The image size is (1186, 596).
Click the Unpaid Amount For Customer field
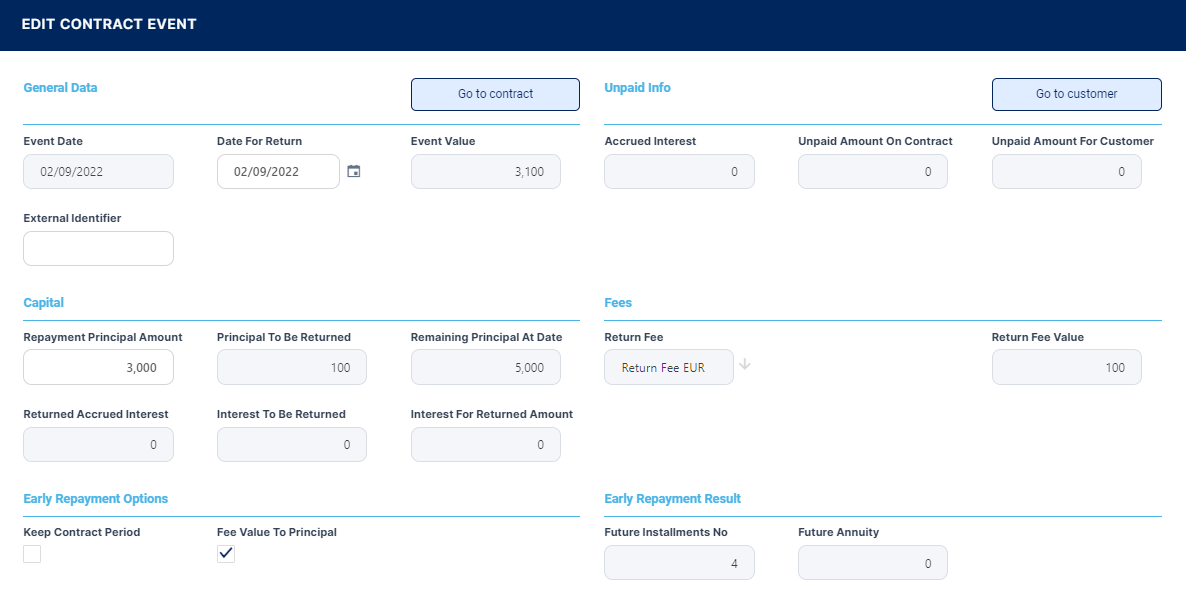1066,172
